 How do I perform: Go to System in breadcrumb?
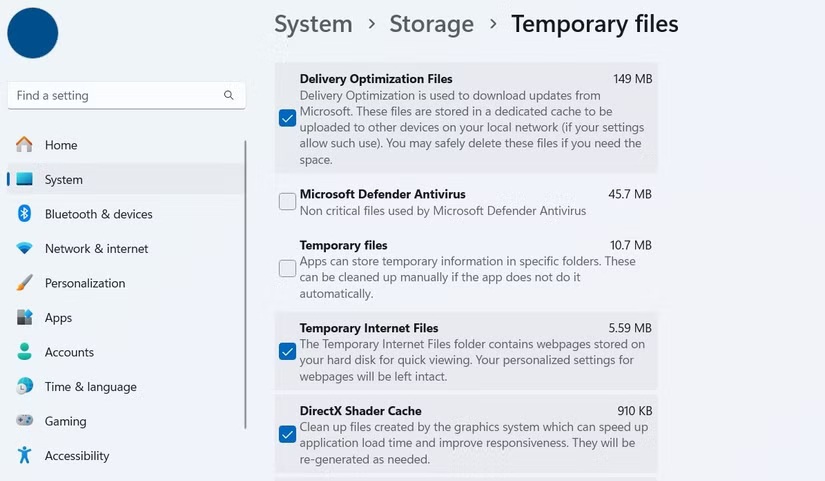pos(313,24)
